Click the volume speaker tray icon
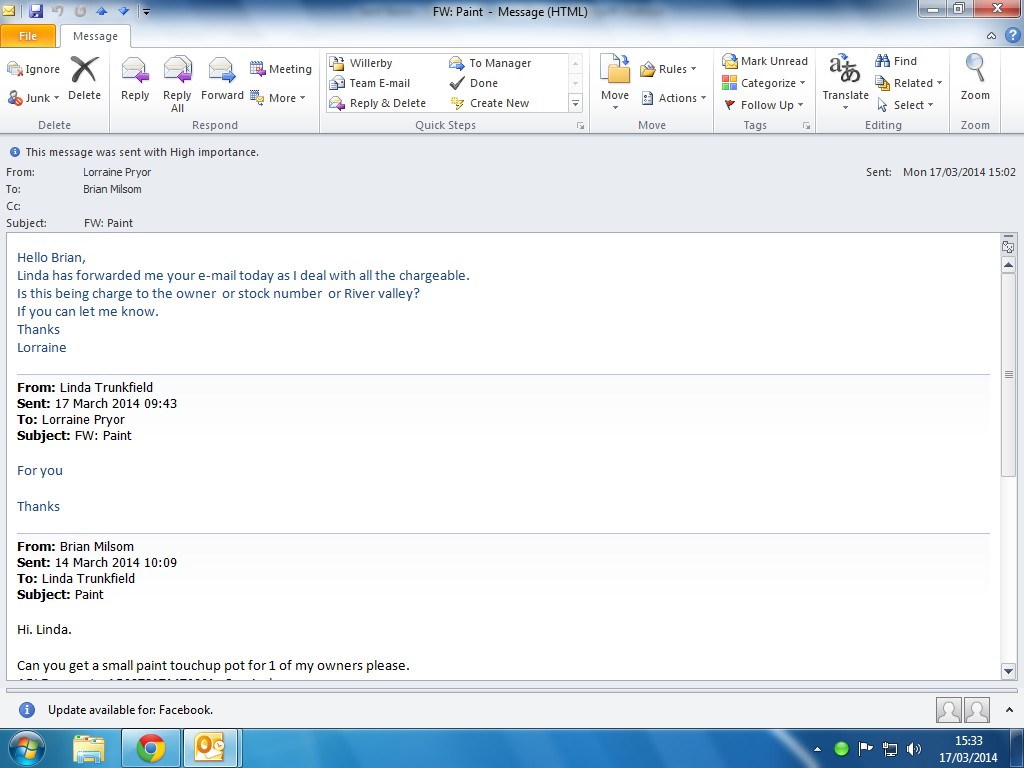Viewport: 1024px width, 768px height. 914,749
